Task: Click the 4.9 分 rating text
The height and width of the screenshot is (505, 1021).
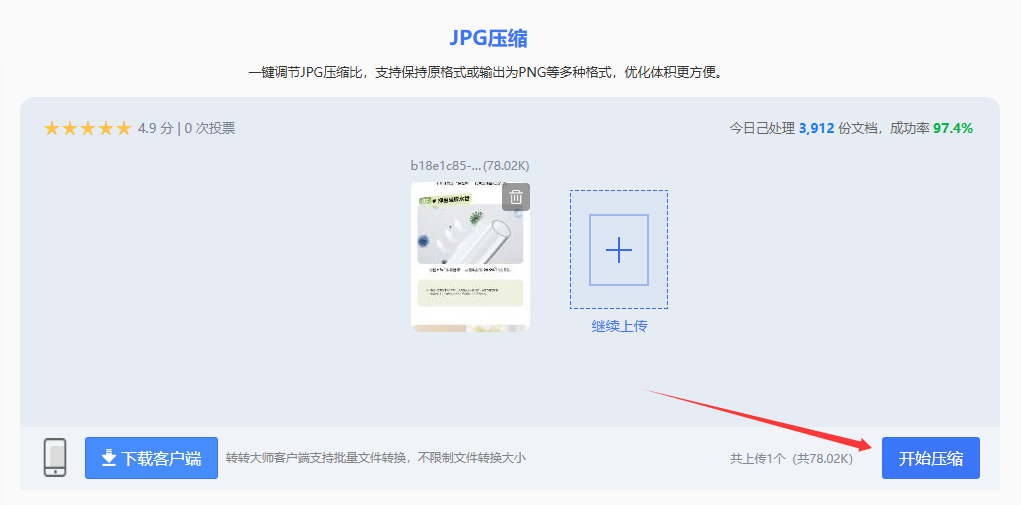Action: [x=155, y=128]
